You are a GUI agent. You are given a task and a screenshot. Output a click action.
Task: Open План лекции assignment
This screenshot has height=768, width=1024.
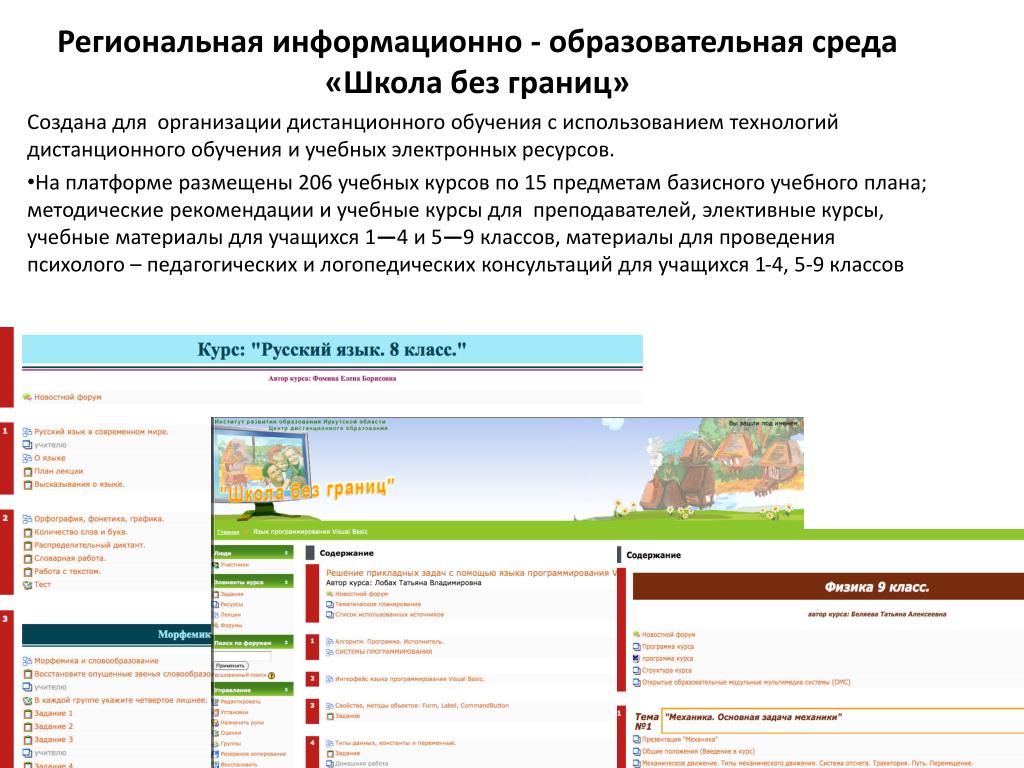click(x=58, y=471)
